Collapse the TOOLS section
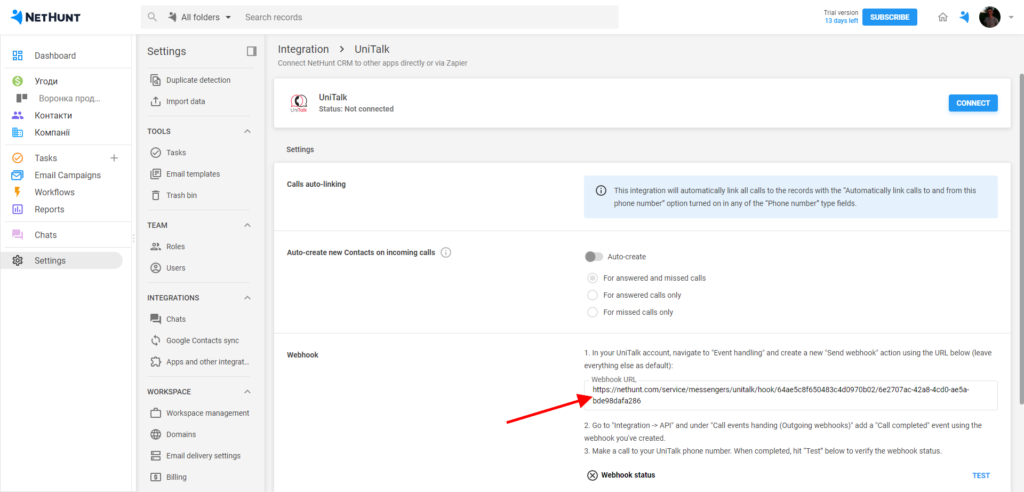Screen dimensions: 1024x492 [247, 131]
